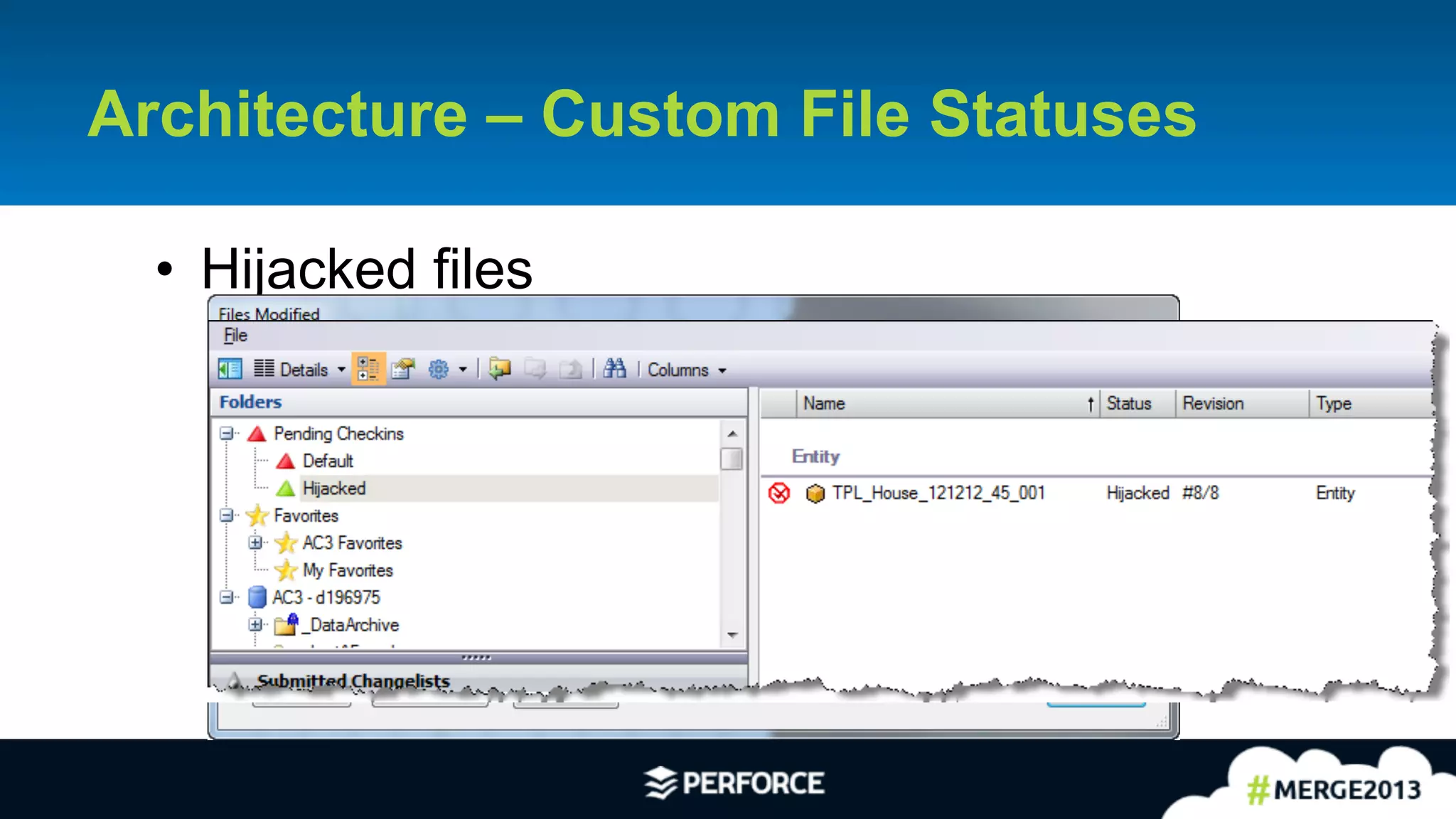Sort by the Type column header
The image size is (1456, 819).
1370,403
